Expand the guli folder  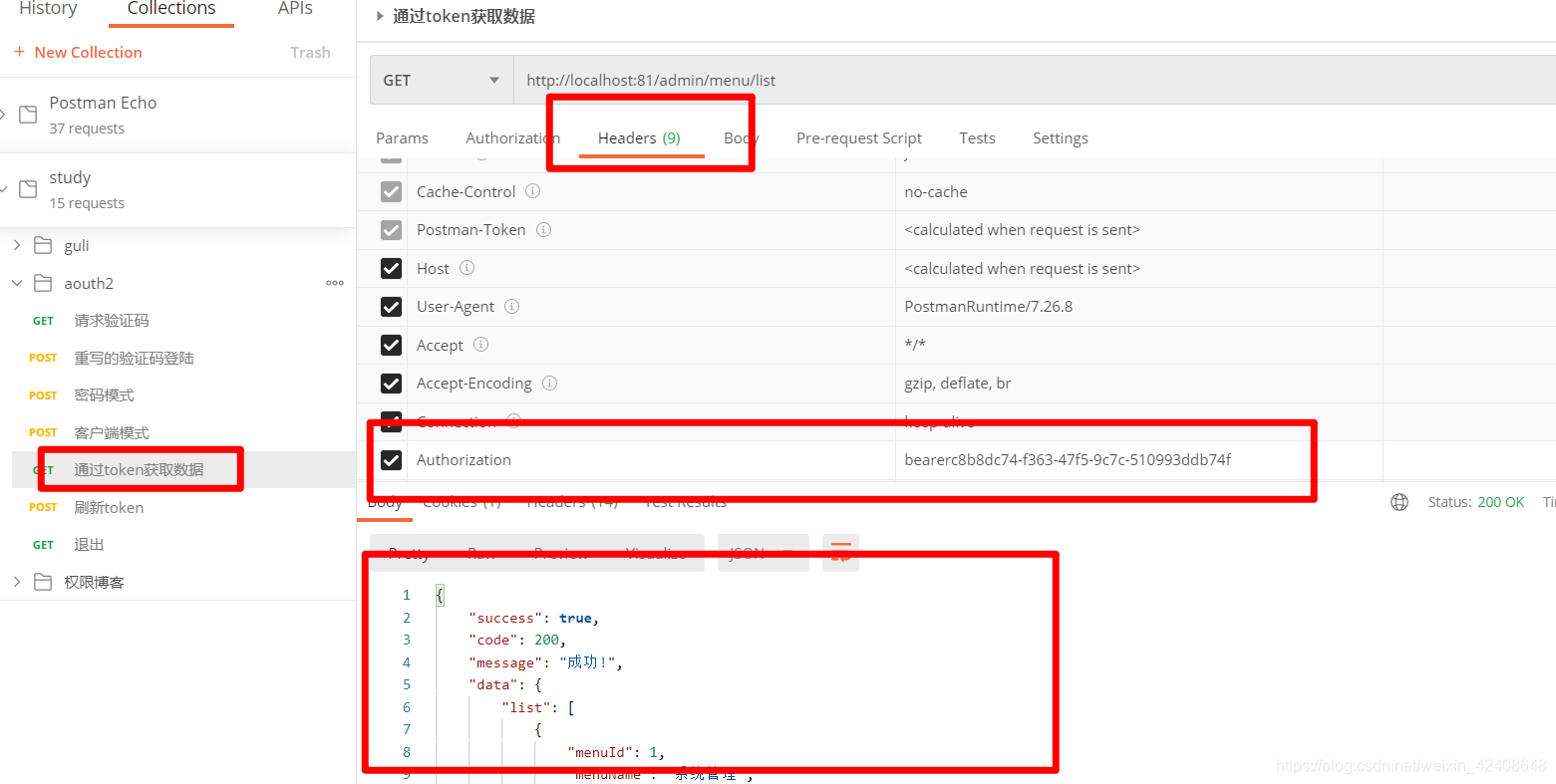pyautogui.click(x=16, y=245)
